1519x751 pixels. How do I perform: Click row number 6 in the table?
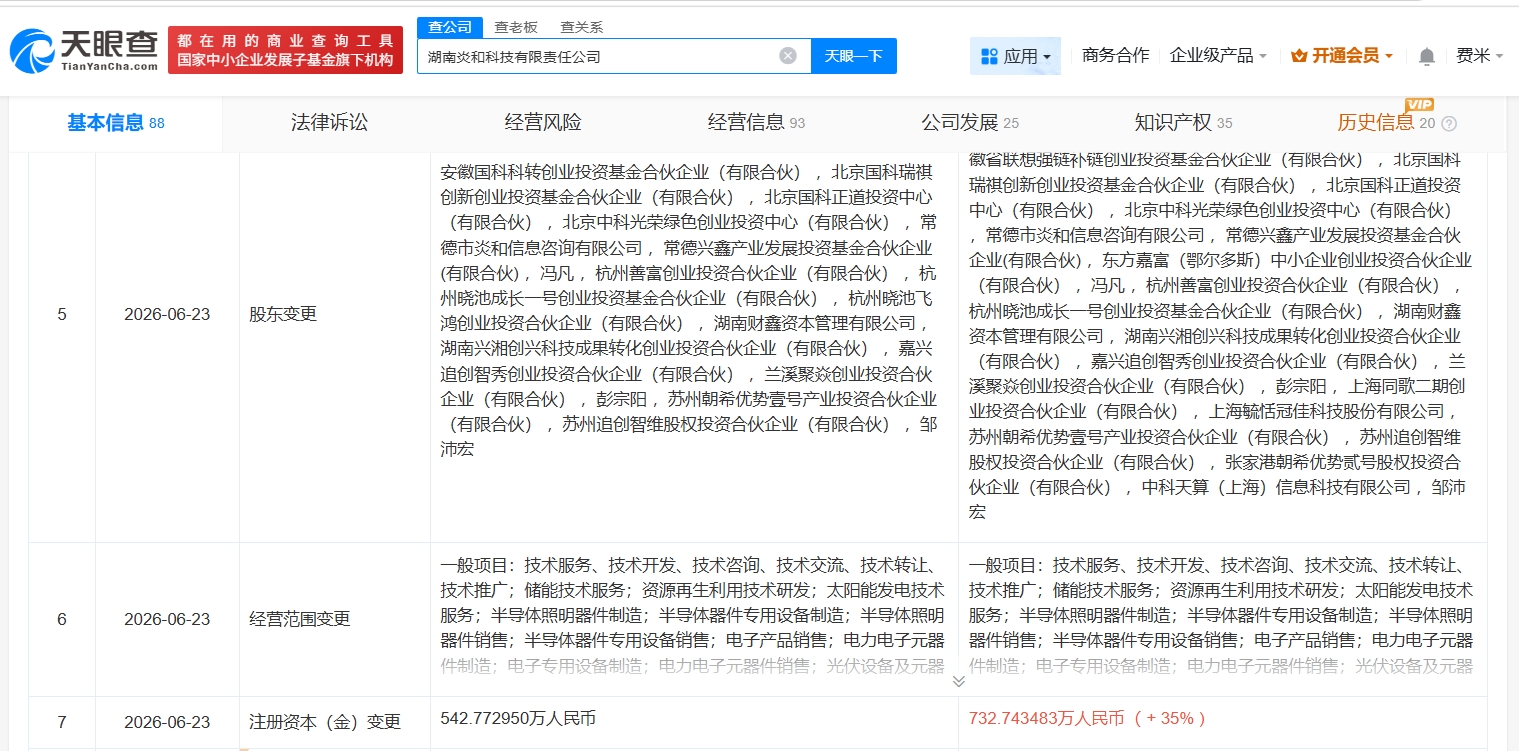(x=62, y=619)
